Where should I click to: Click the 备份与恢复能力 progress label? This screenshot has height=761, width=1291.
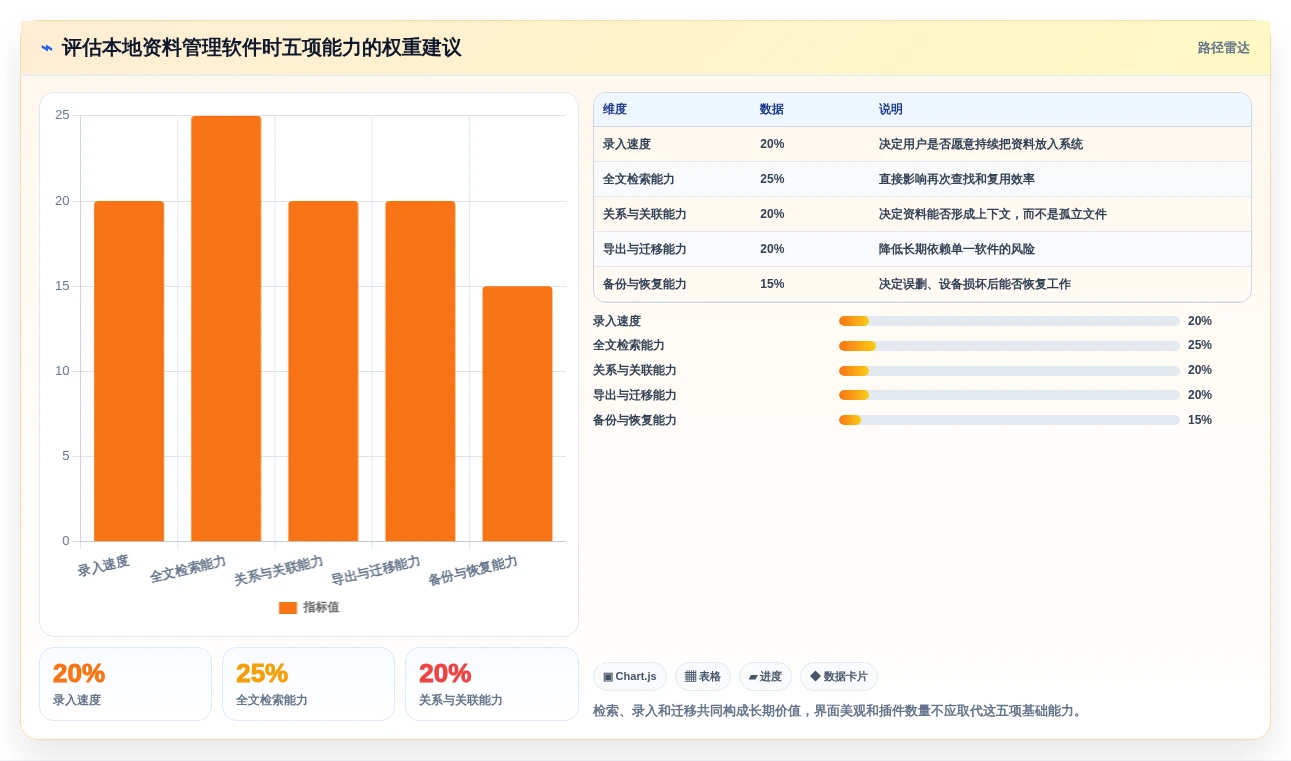(635, 420)
